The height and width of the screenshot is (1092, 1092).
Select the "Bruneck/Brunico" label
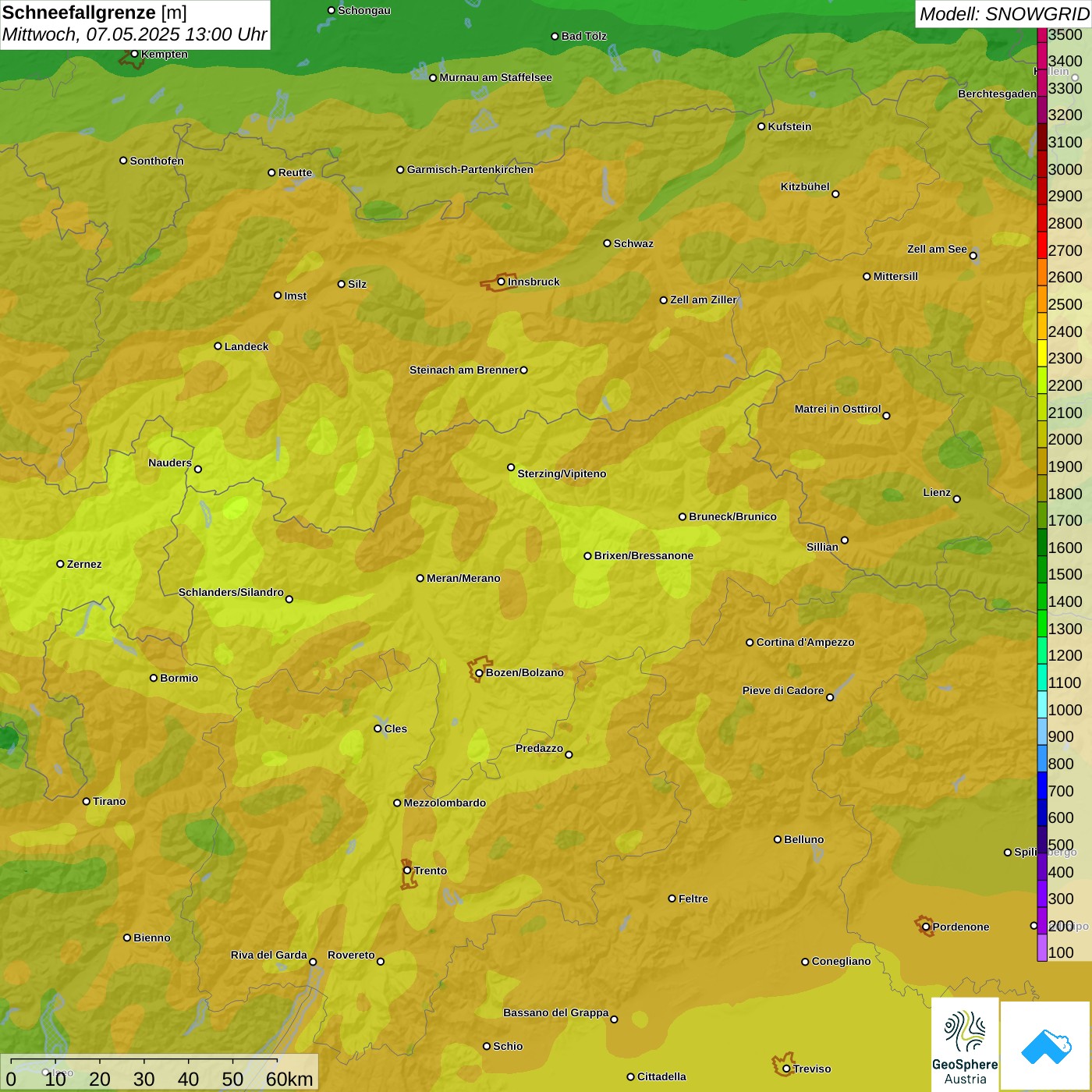click(x=732, y=516)
